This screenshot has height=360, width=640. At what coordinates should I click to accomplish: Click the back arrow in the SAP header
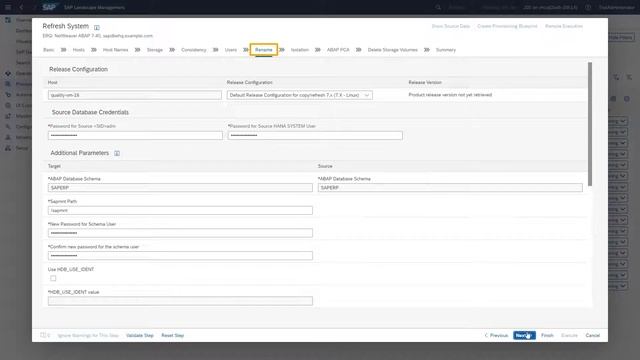click(x=21, y=7)
